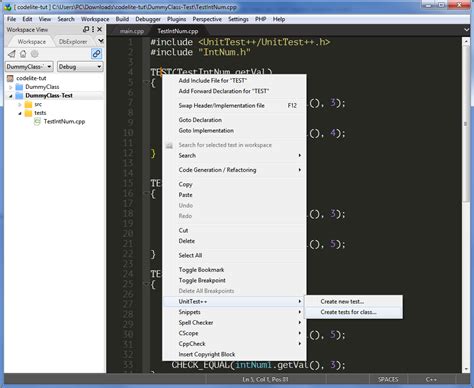Image resolution: width=474 pixels, height=388 pixels.
Task: Choose Select All from context menu
Action: (234, 255)
